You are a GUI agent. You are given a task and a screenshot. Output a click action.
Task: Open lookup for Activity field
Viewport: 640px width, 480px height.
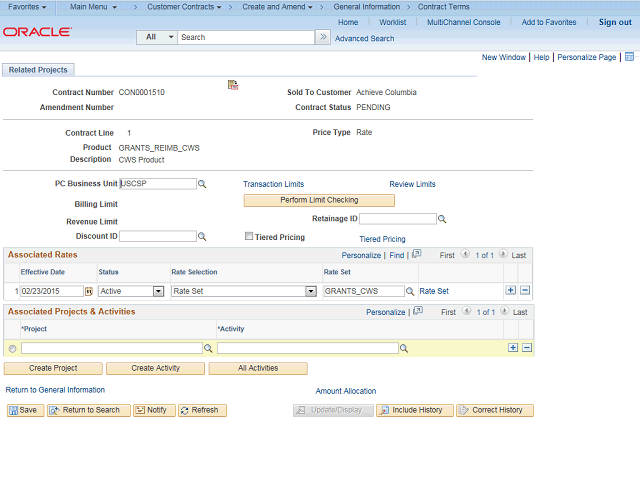[404, 348]
